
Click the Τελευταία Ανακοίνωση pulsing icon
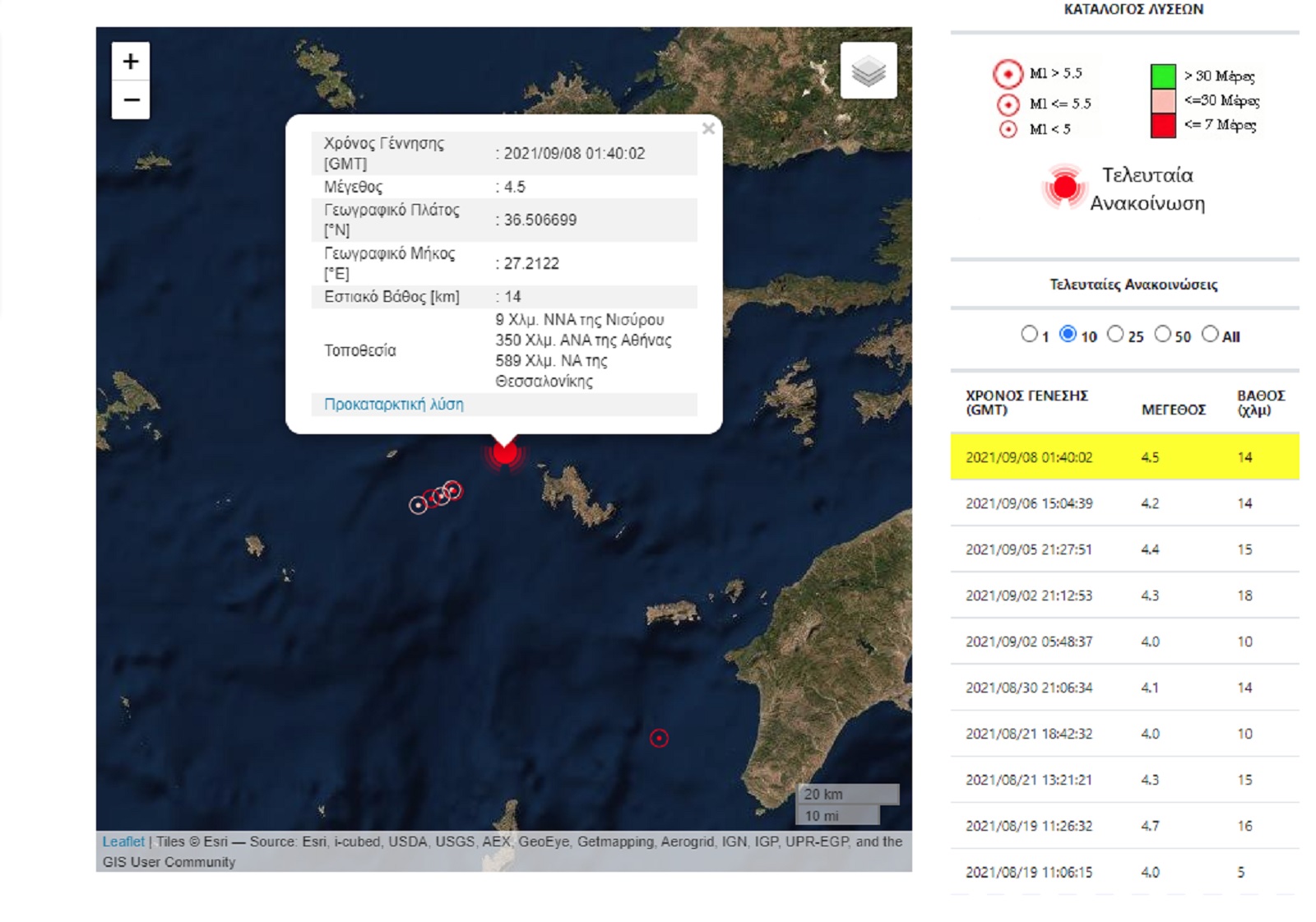[1064, 188]
